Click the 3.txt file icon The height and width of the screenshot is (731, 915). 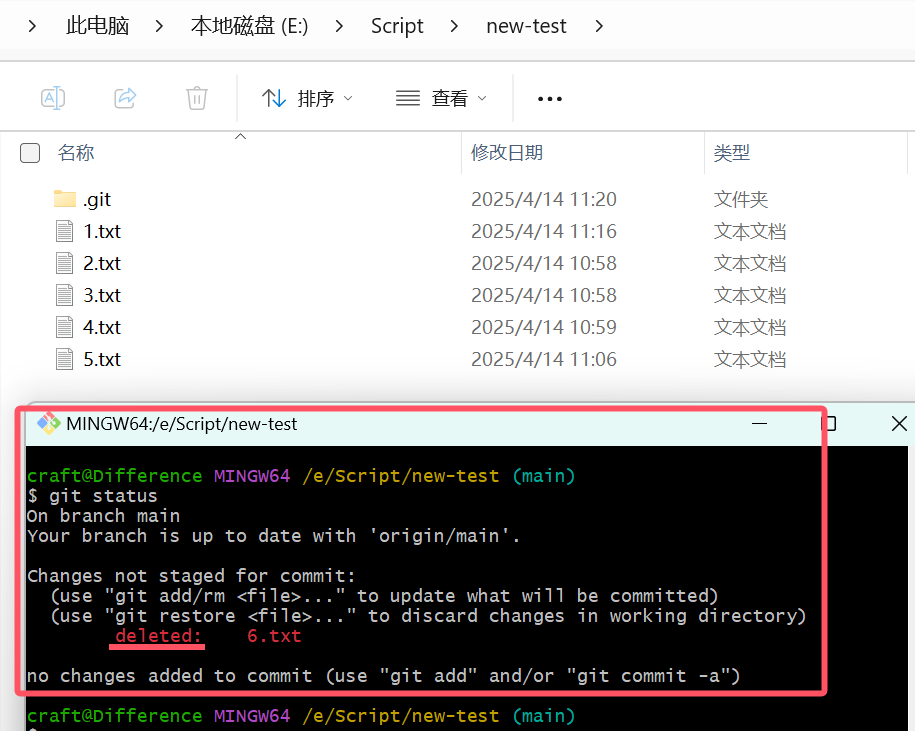point(65,295)
